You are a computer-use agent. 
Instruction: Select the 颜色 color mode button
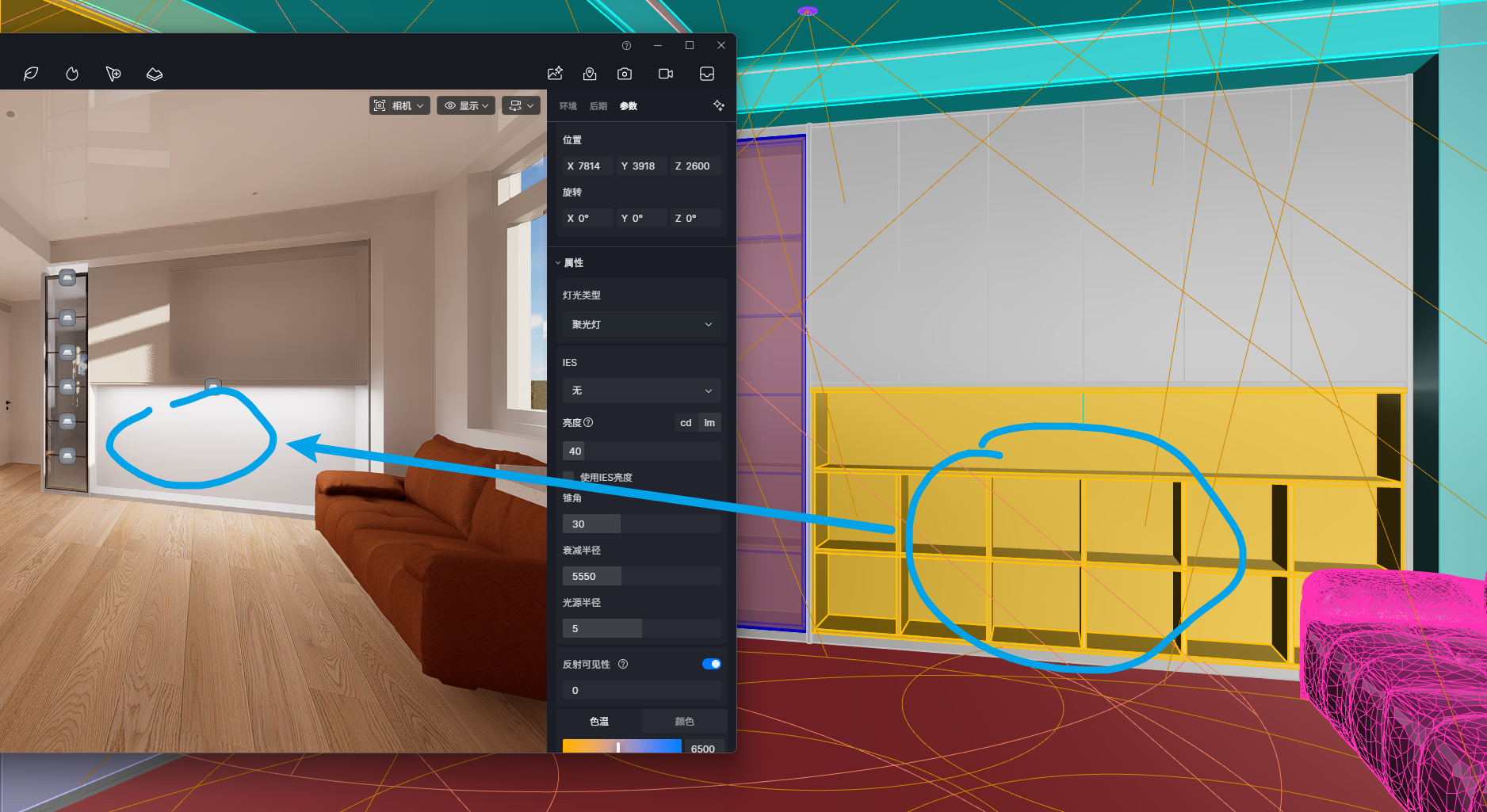(x=684, y=722)
